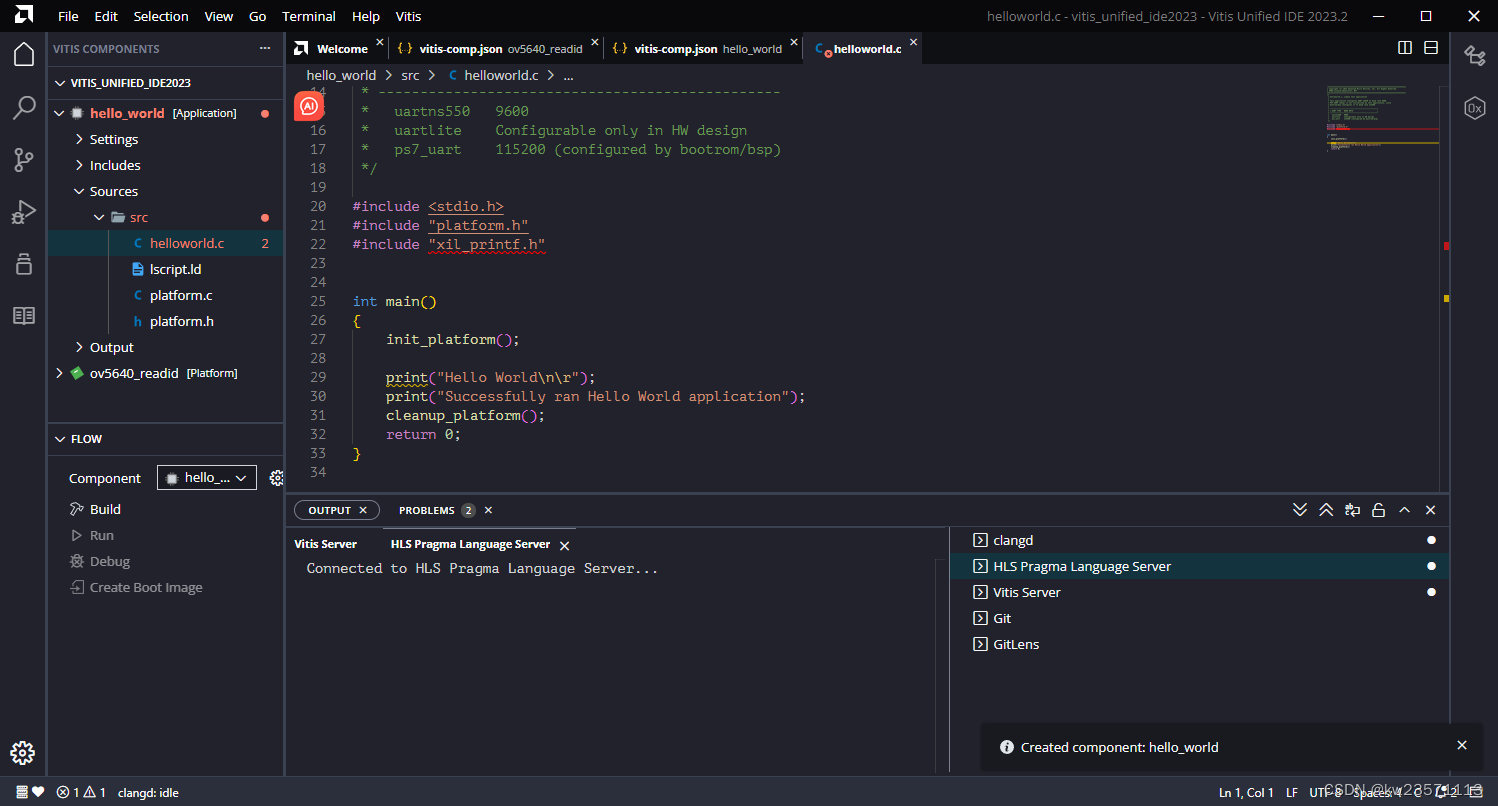Select the GitLens output channel
1498x806 pixels.
pos(1200,644)
